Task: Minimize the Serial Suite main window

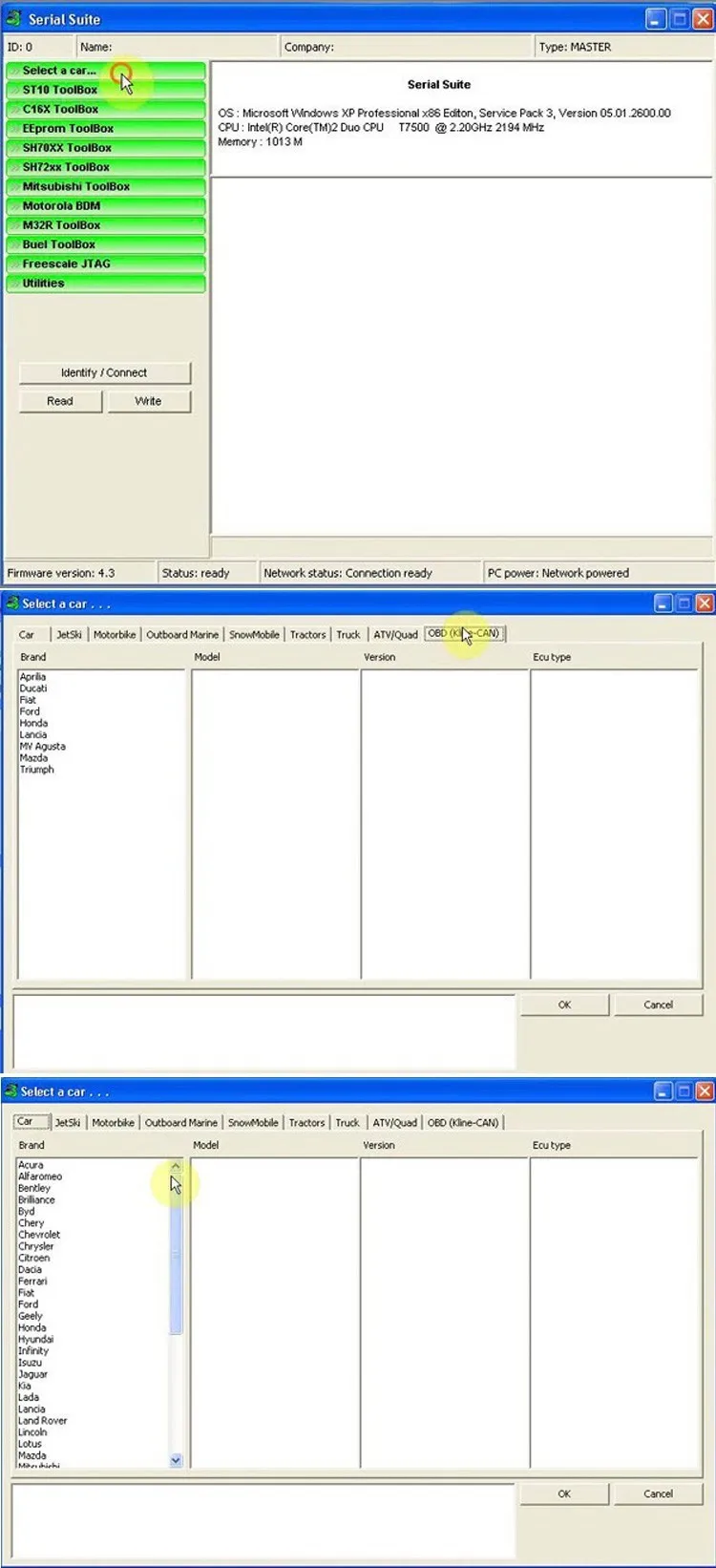Action: (x=656, y=19)
